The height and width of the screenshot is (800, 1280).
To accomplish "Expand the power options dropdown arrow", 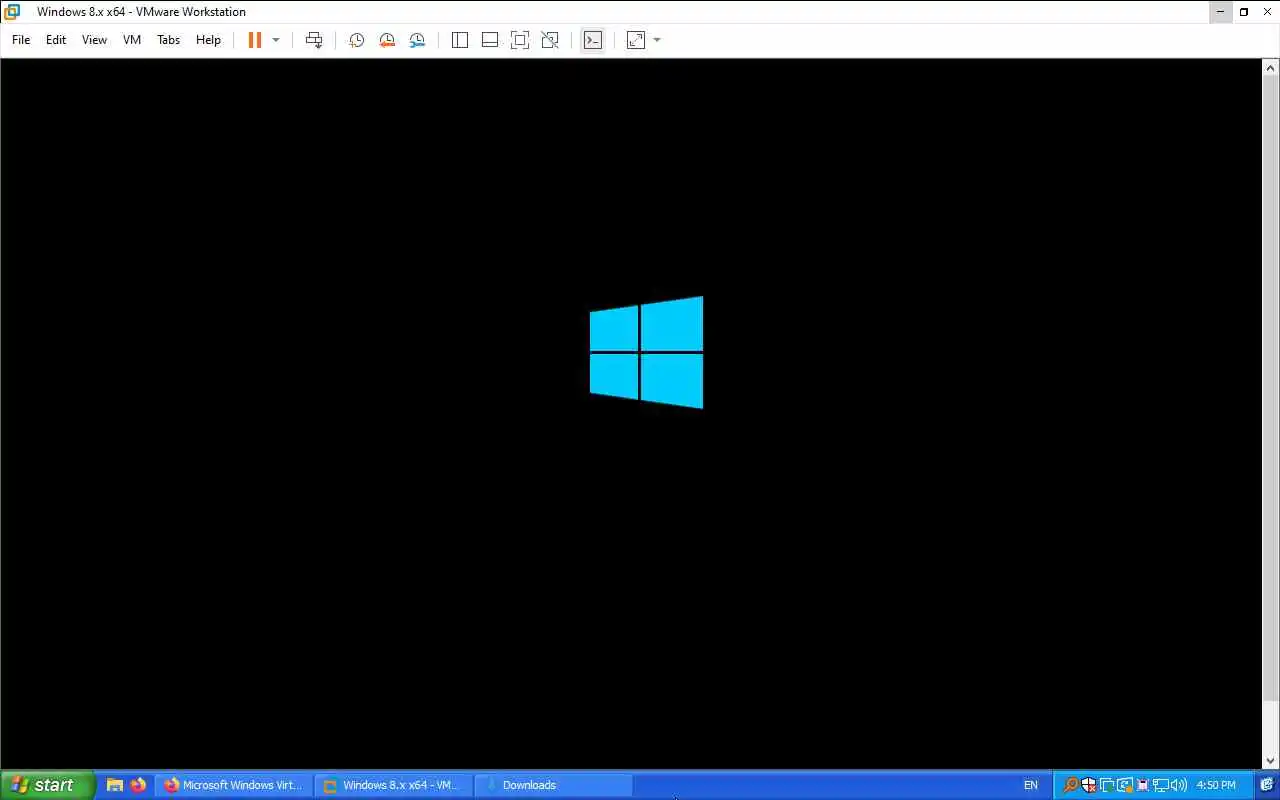I will (276, 40).
